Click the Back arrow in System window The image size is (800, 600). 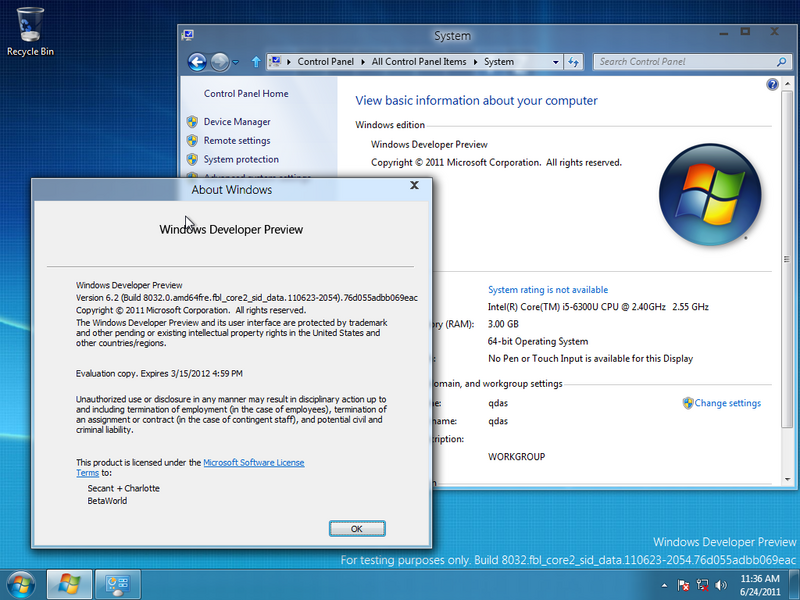point(197,62)
